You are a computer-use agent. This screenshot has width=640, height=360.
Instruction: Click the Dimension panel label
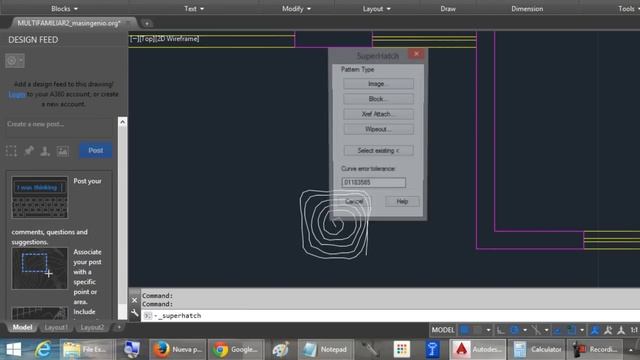(x=527, y=9)
